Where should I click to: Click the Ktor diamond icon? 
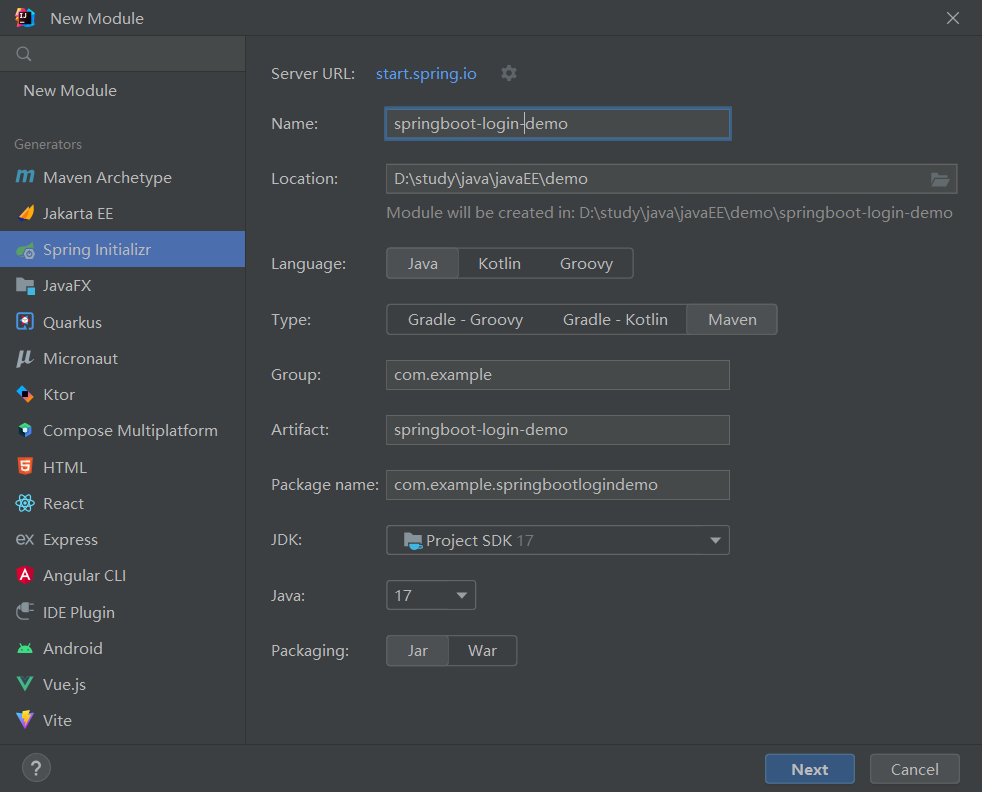pyautogui.click(x=25, y=394)
